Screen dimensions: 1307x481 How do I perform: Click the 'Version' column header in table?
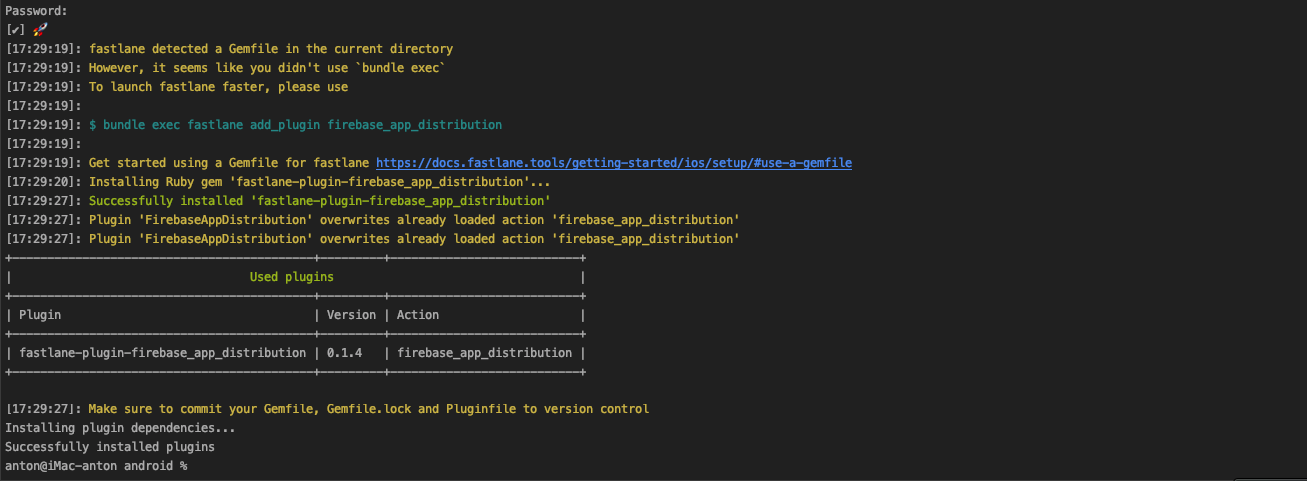pos(351,315)
